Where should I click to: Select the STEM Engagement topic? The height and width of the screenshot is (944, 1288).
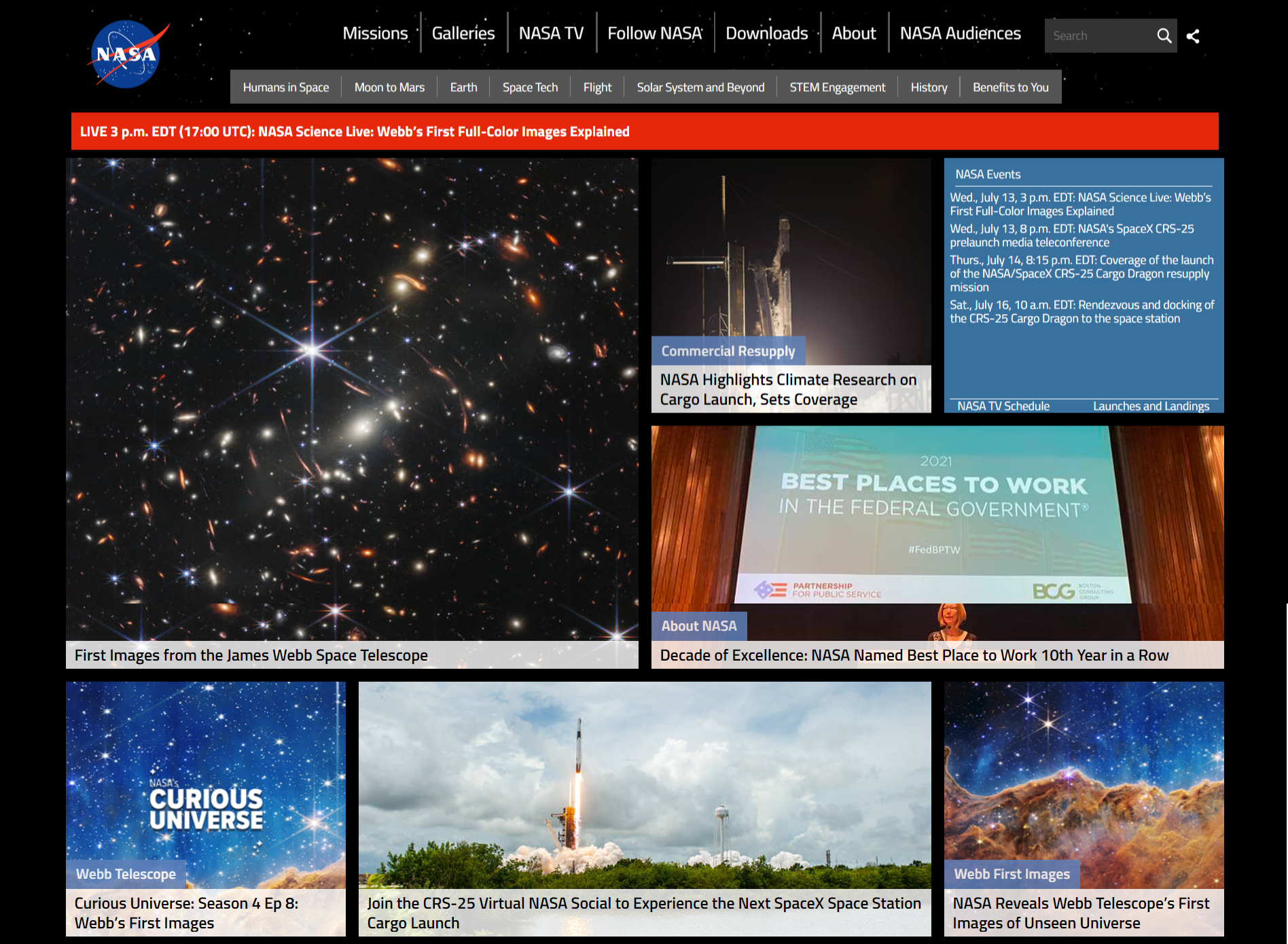[x=837, y=87]
